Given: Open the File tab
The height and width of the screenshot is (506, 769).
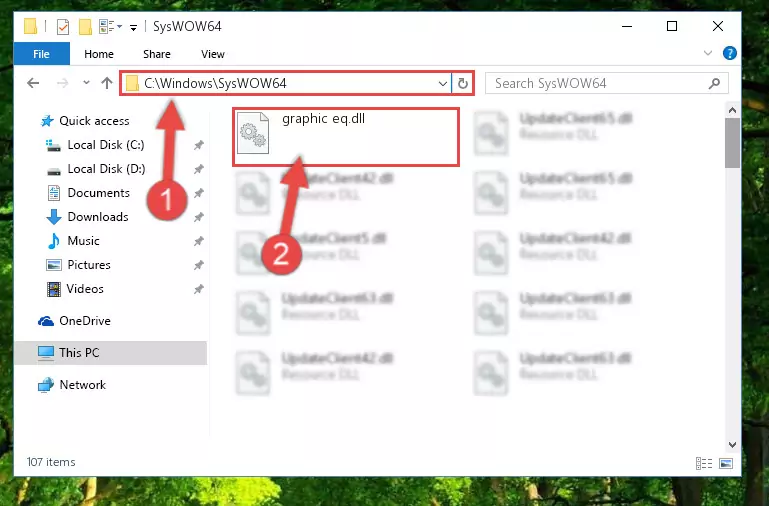Looking at the screenshot, I should tap(42, 54).
